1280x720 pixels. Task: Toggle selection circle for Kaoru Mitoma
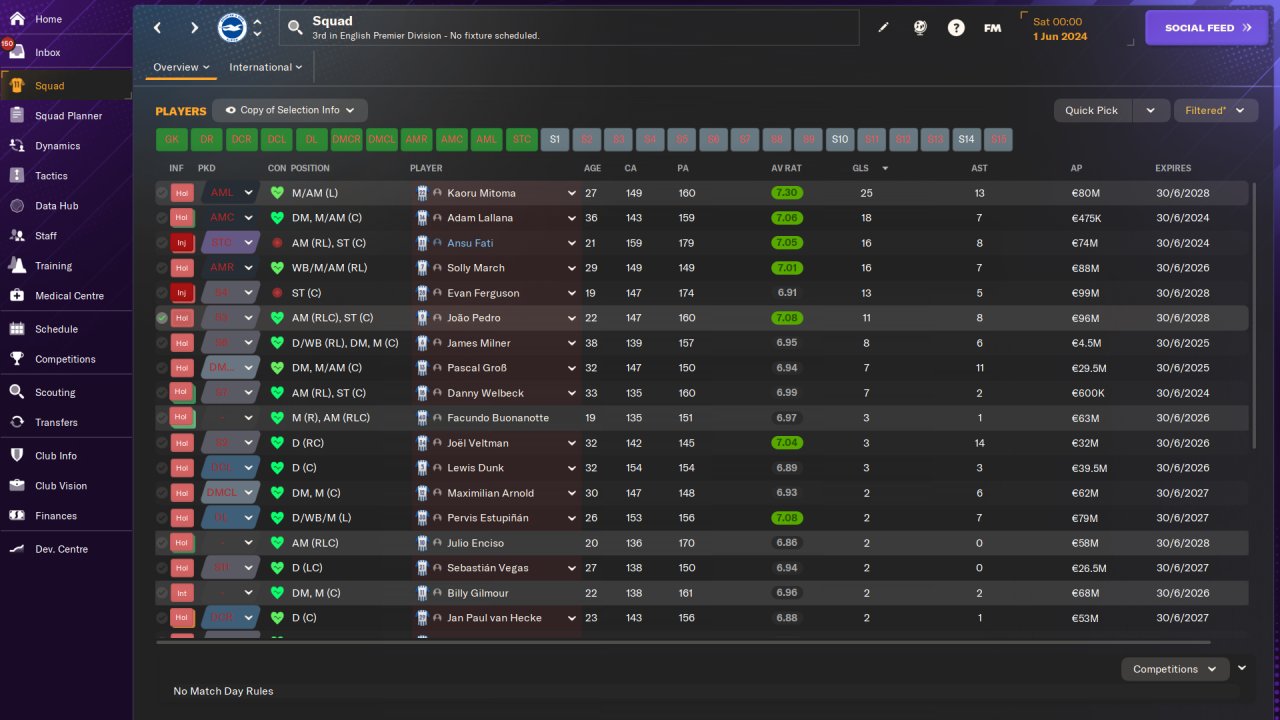(162, 193)
